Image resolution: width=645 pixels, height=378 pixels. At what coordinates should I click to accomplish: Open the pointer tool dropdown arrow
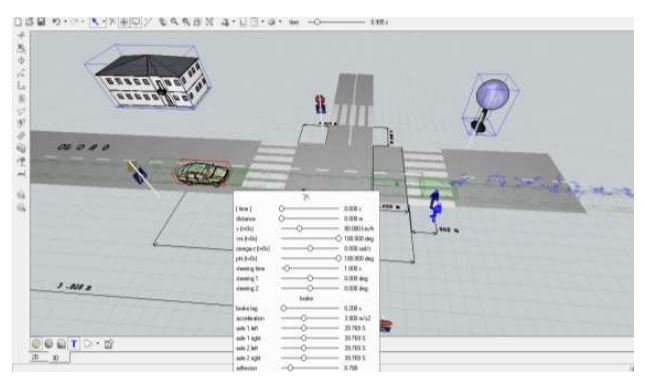point(104,22)
